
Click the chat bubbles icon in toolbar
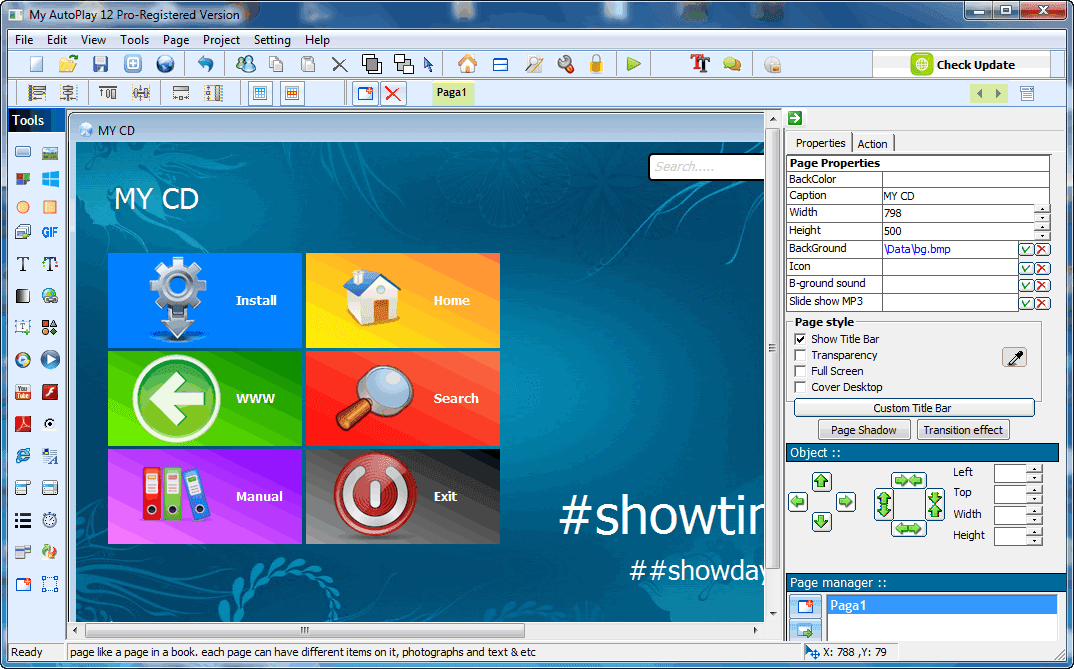pos(732,64)
